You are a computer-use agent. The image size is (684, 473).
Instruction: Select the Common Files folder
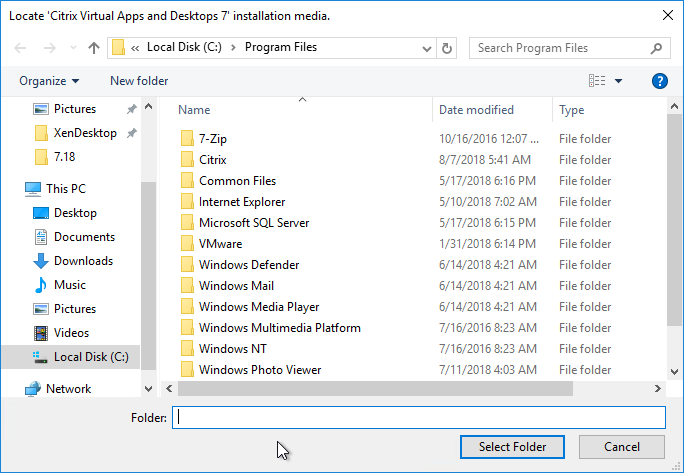coord(237,181)
